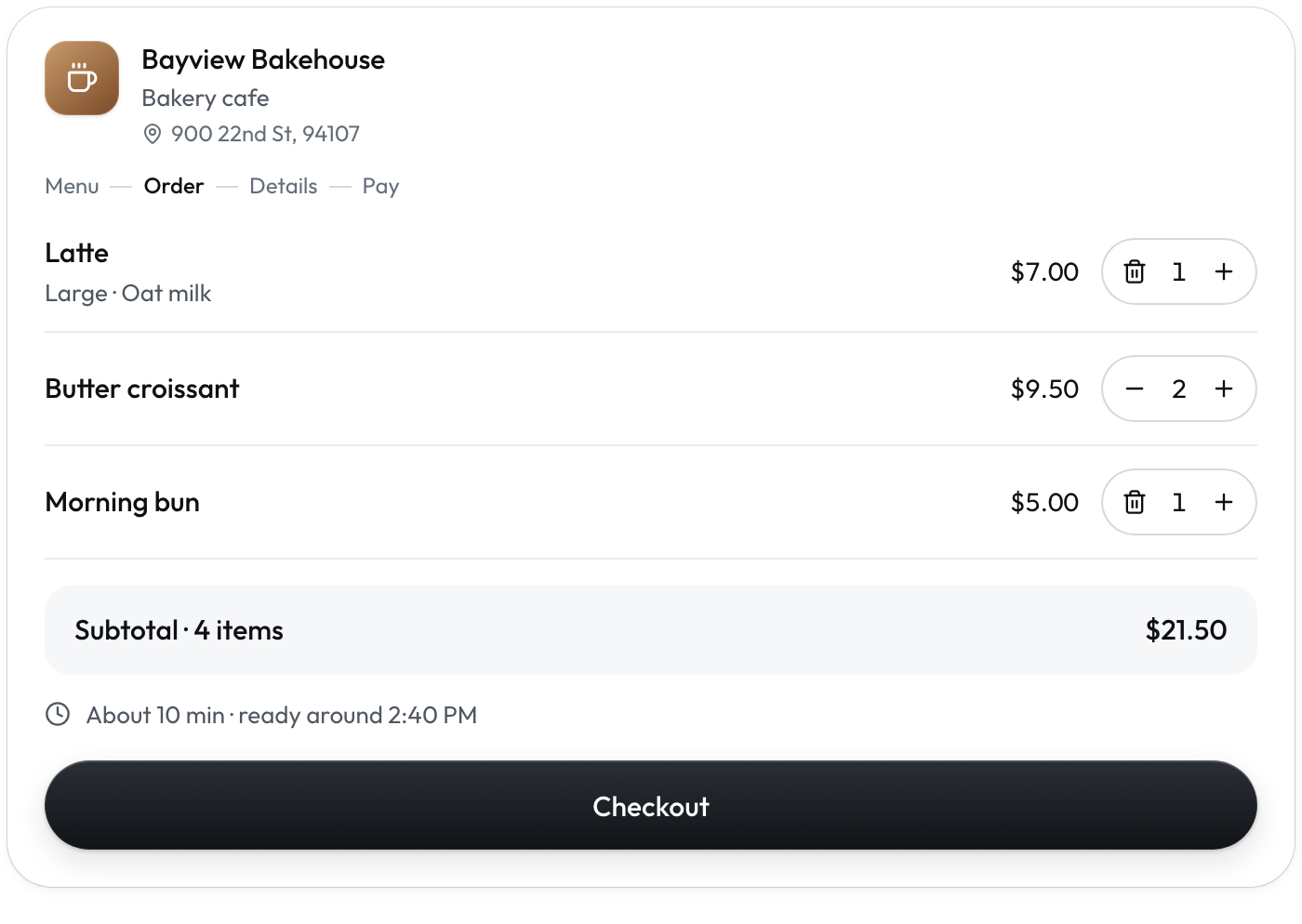Open the 900 22nd St address

265,134
